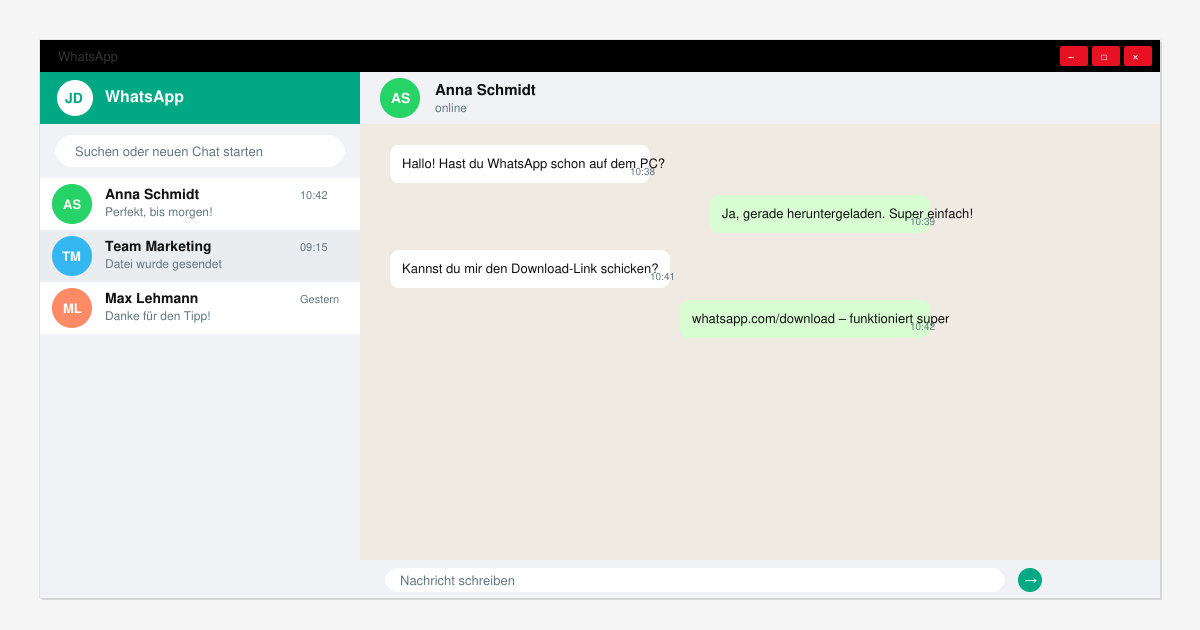Click the online status text
Viewport: 1200px width, 630px height.
451,108
